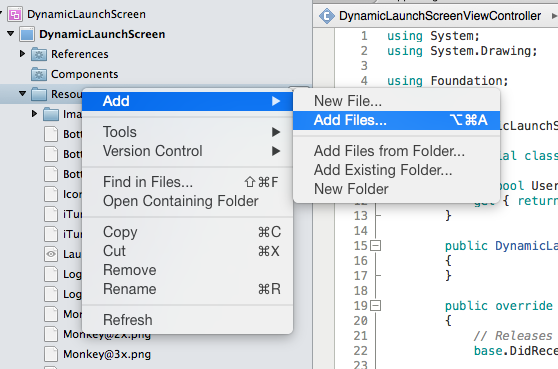Select Cut in context menu
The height and width of the screenshot is (369, 558).
[x=188, y=251]
